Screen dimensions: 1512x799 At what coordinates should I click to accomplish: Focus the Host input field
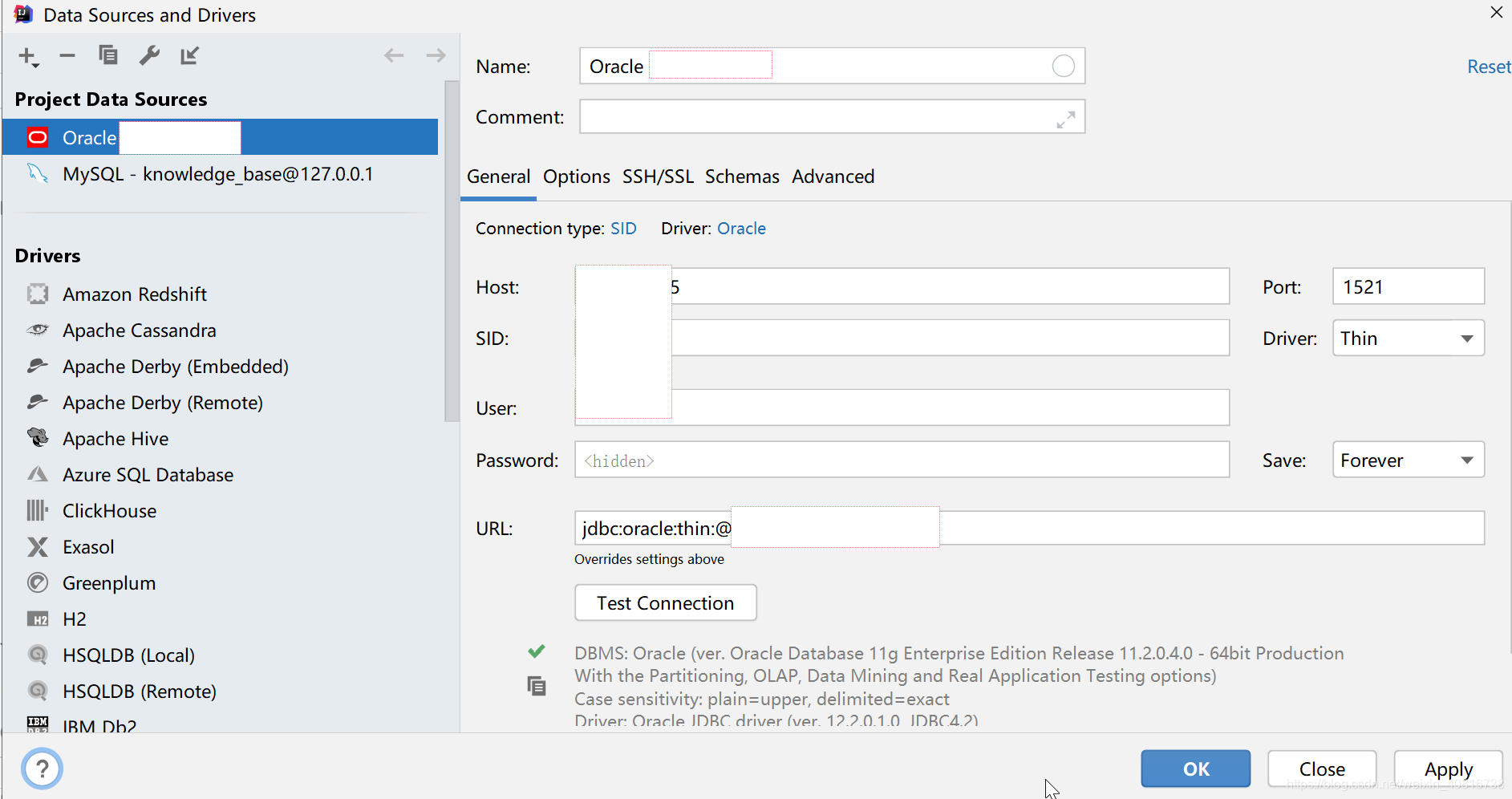[x=902, y=286]
